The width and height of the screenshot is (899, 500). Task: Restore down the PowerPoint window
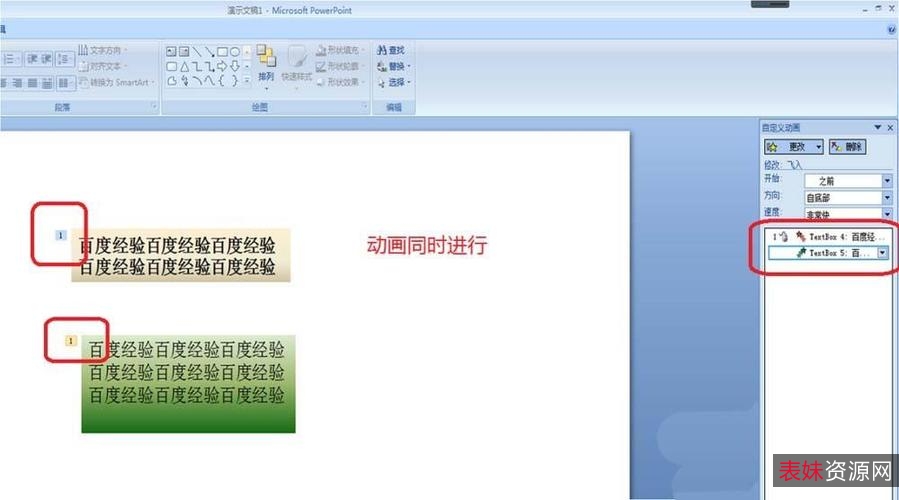pos(878,9)
